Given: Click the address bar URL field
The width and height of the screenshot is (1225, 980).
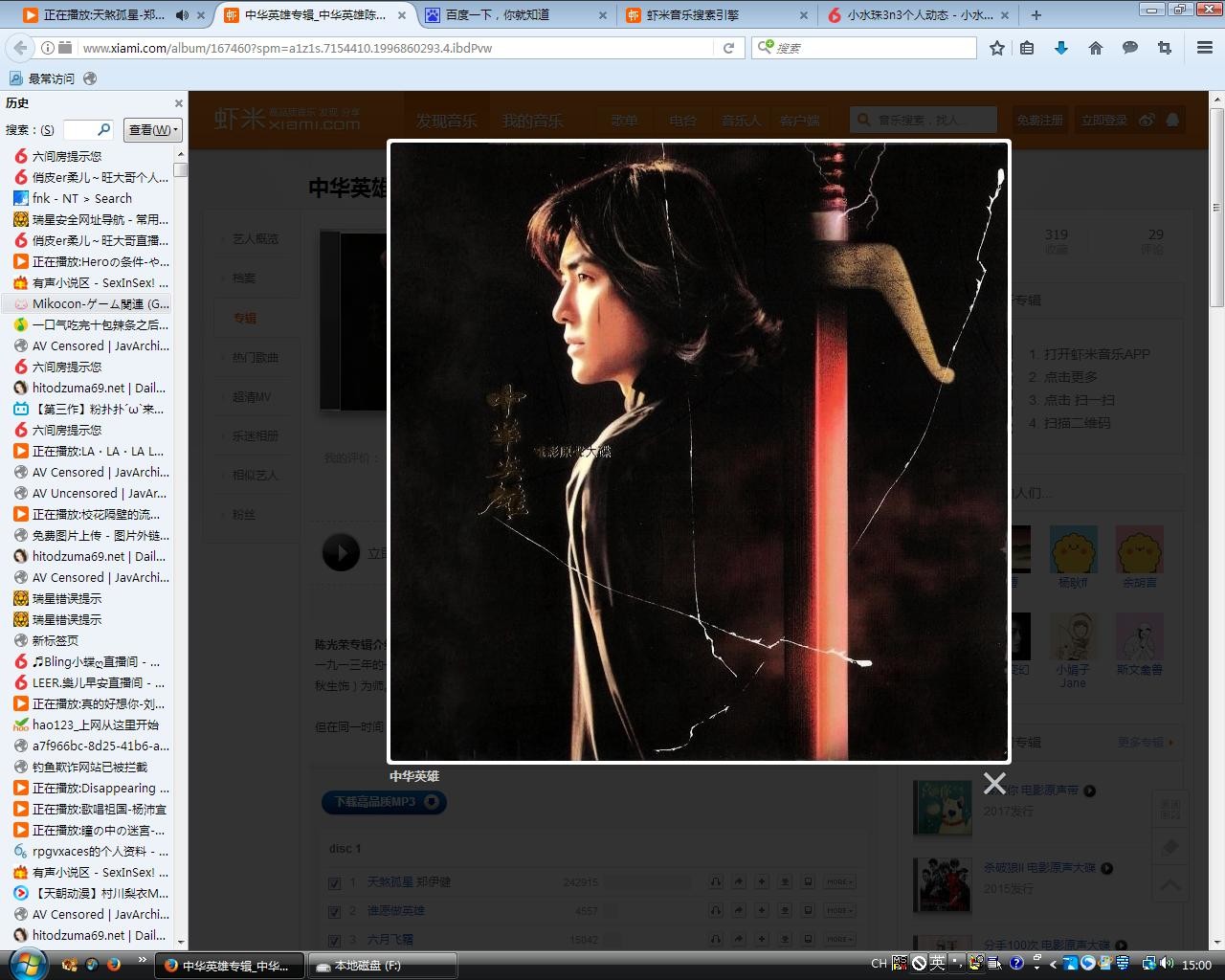Looking at the screenshot, I should (383, 48).
